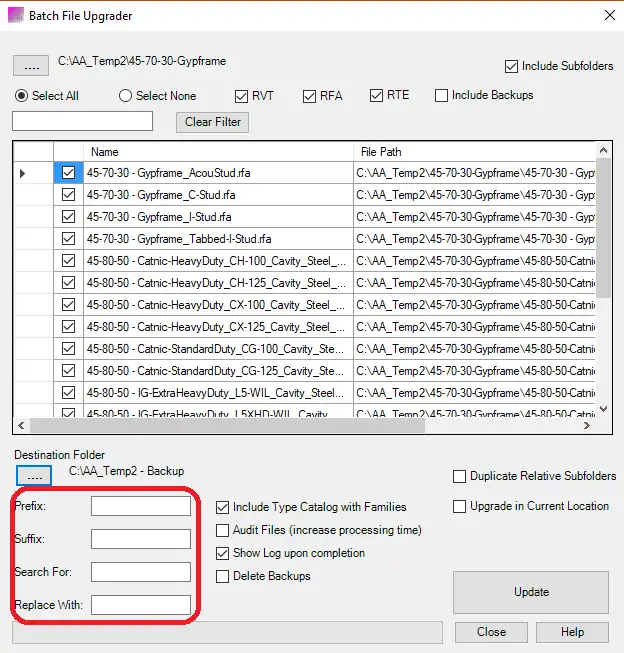Viewport: 624px width, 653px height.
Task: Click the Search For input field
Action: 141,572
